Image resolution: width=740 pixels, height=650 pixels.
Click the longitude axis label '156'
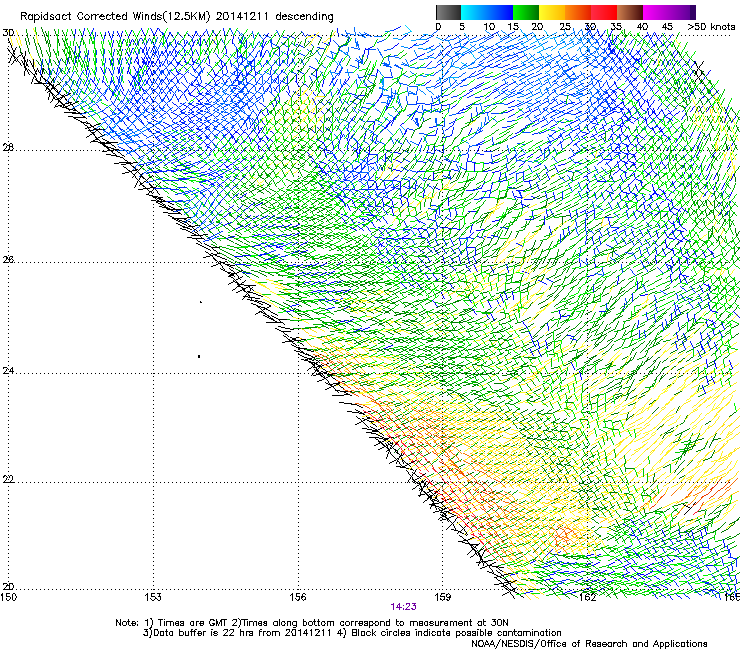(x=298, y=597)
